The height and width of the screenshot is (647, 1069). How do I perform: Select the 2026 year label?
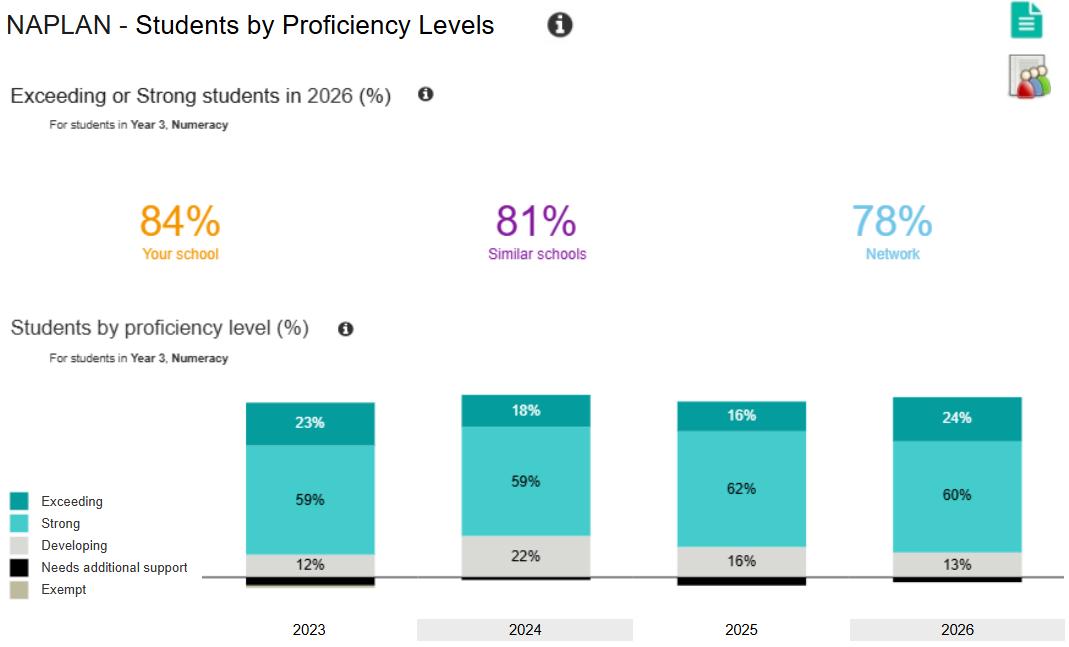[957, 629]
